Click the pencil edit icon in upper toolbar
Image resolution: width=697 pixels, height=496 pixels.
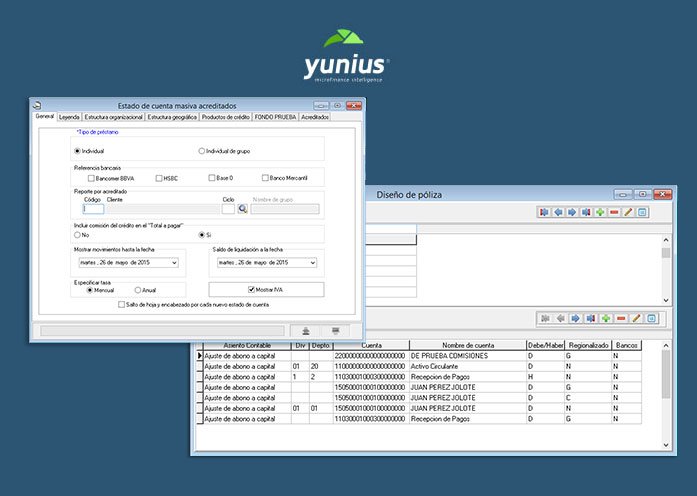[628, 212]
